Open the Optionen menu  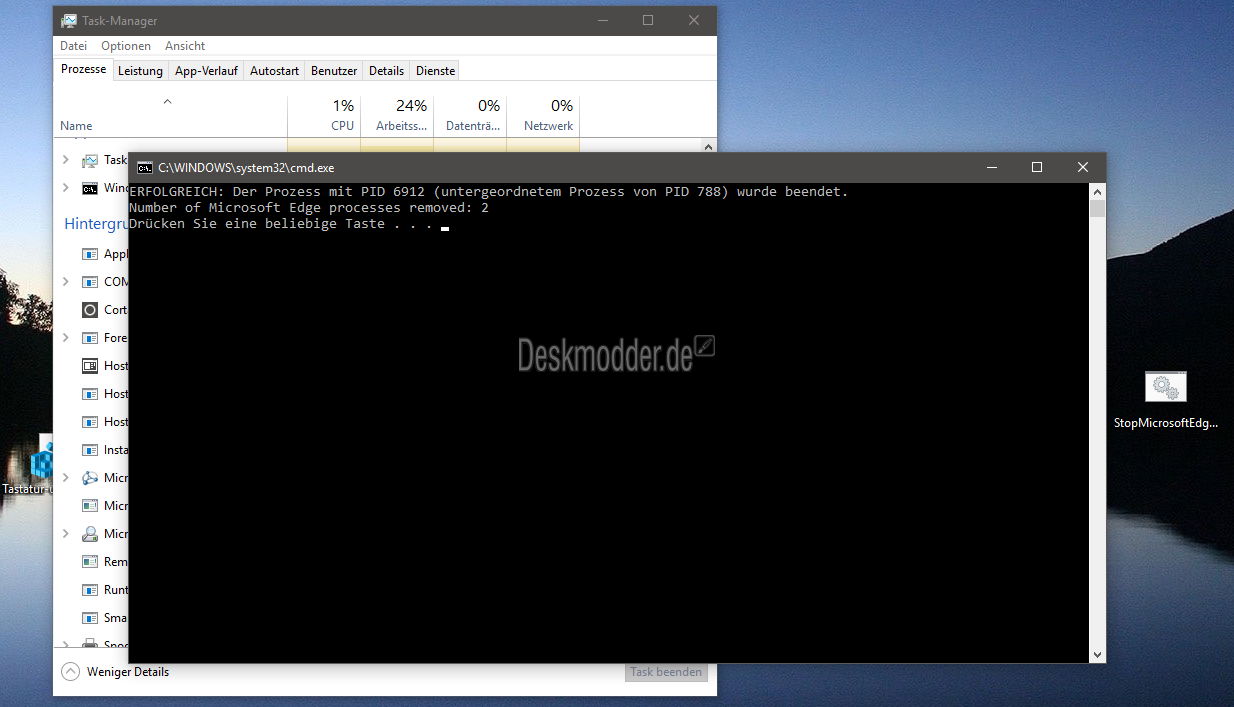(x=126, y=46)
